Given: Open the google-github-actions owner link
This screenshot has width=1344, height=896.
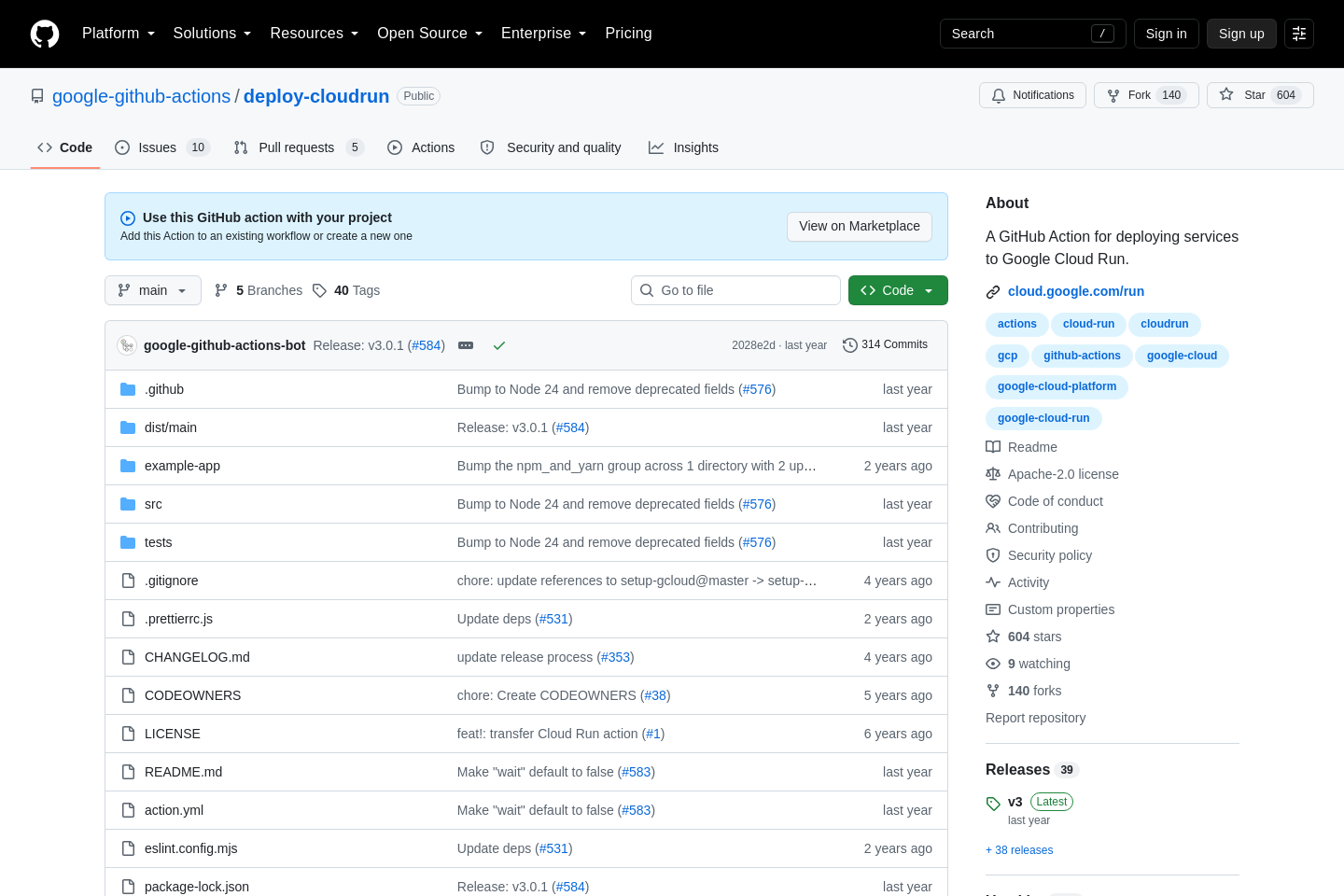Looking at the screenshot, I should tap(141, 96).
